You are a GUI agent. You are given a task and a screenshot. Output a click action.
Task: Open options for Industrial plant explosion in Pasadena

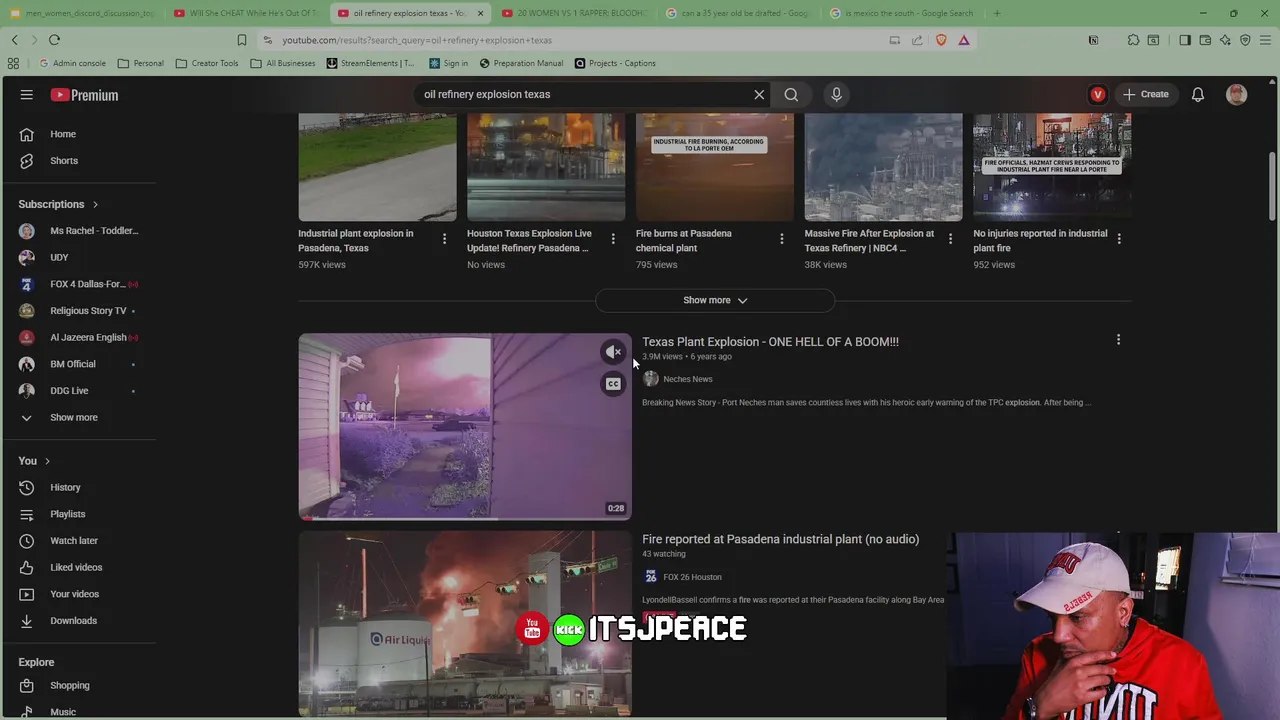click(x=444, y=239)
